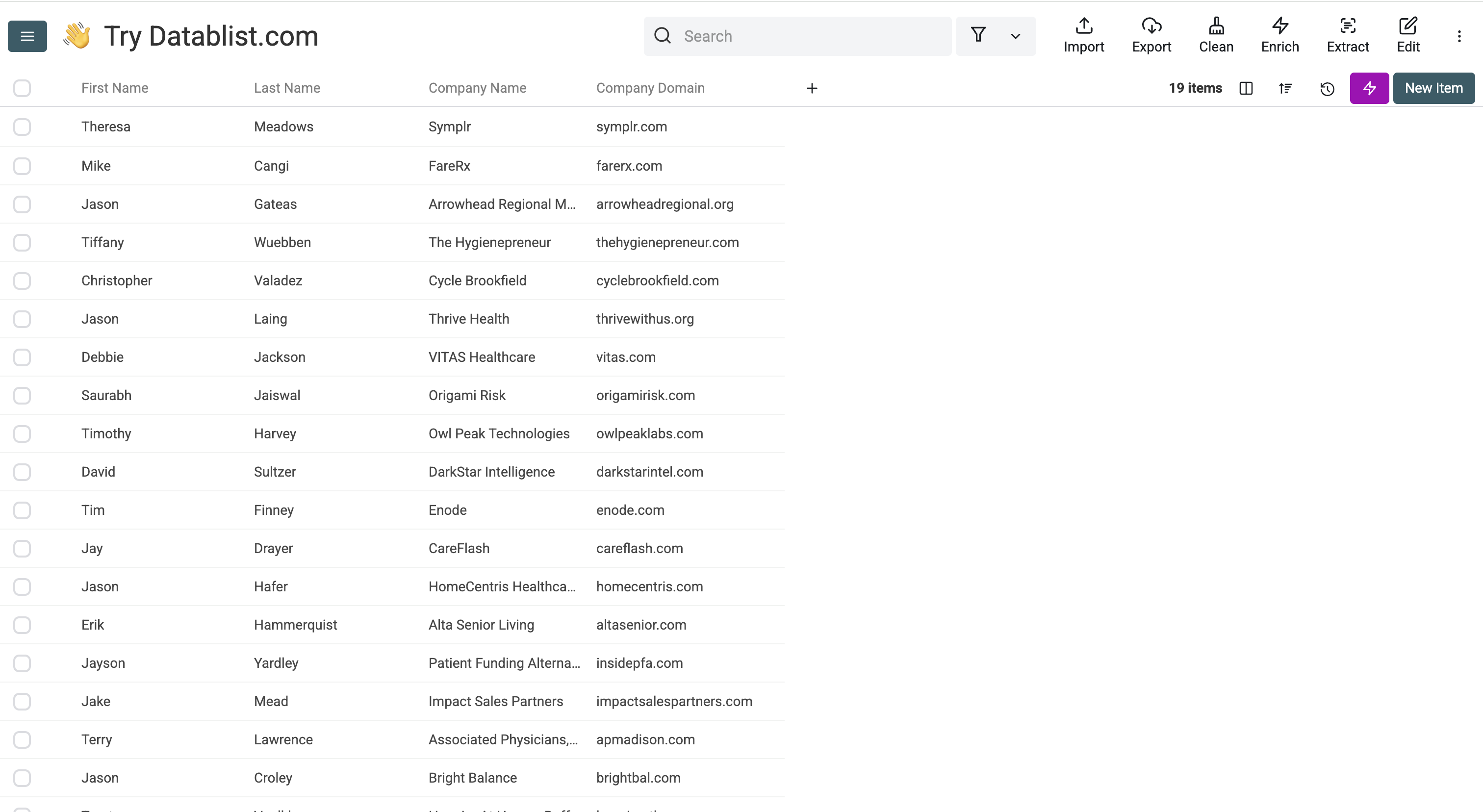This screenshot has width=1483, height=812.
Task: Check the David Sultzer row
Action: (x=22, y=472)
